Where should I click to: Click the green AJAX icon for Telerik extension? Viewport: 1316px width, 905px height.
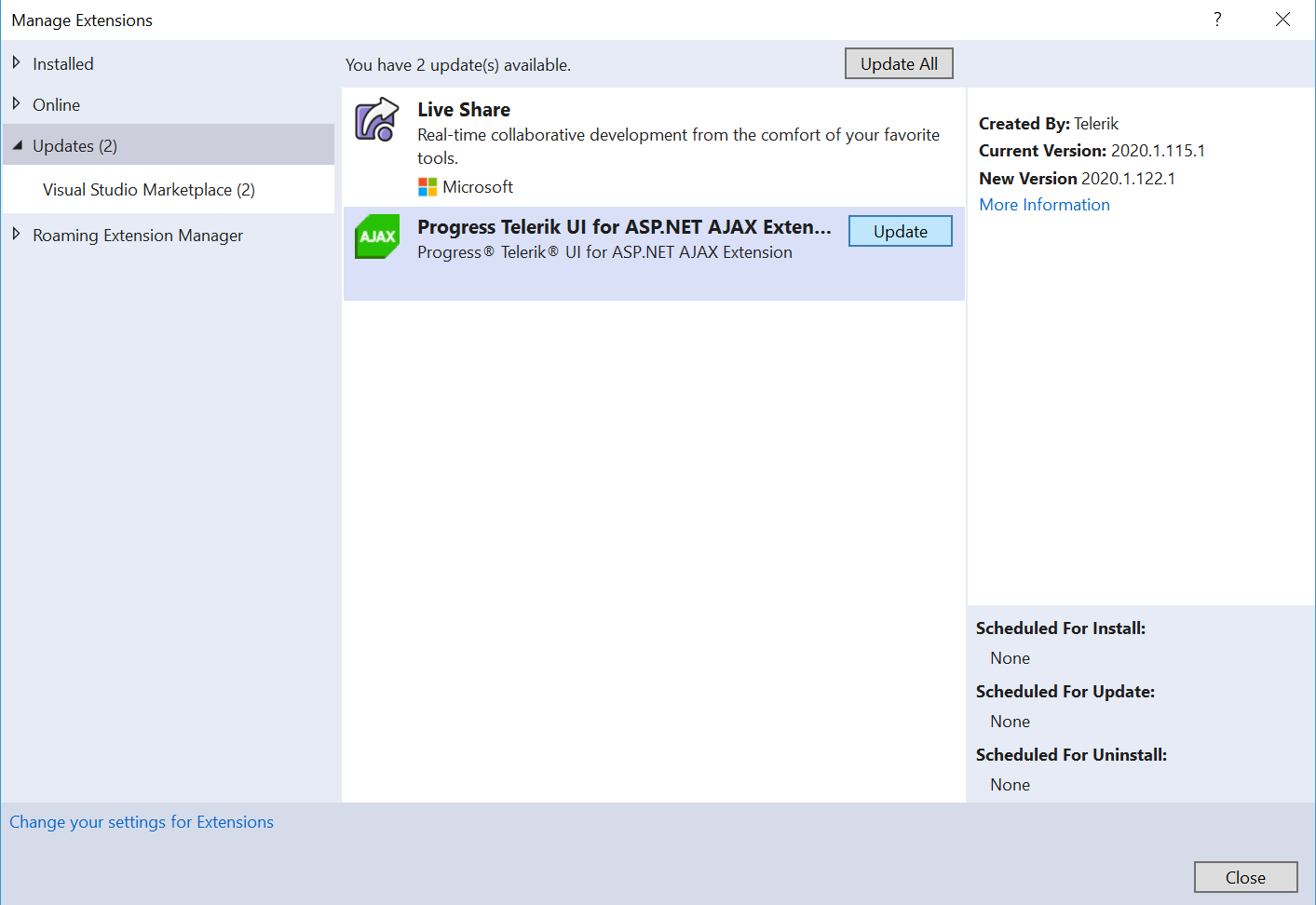click(376, 237)
